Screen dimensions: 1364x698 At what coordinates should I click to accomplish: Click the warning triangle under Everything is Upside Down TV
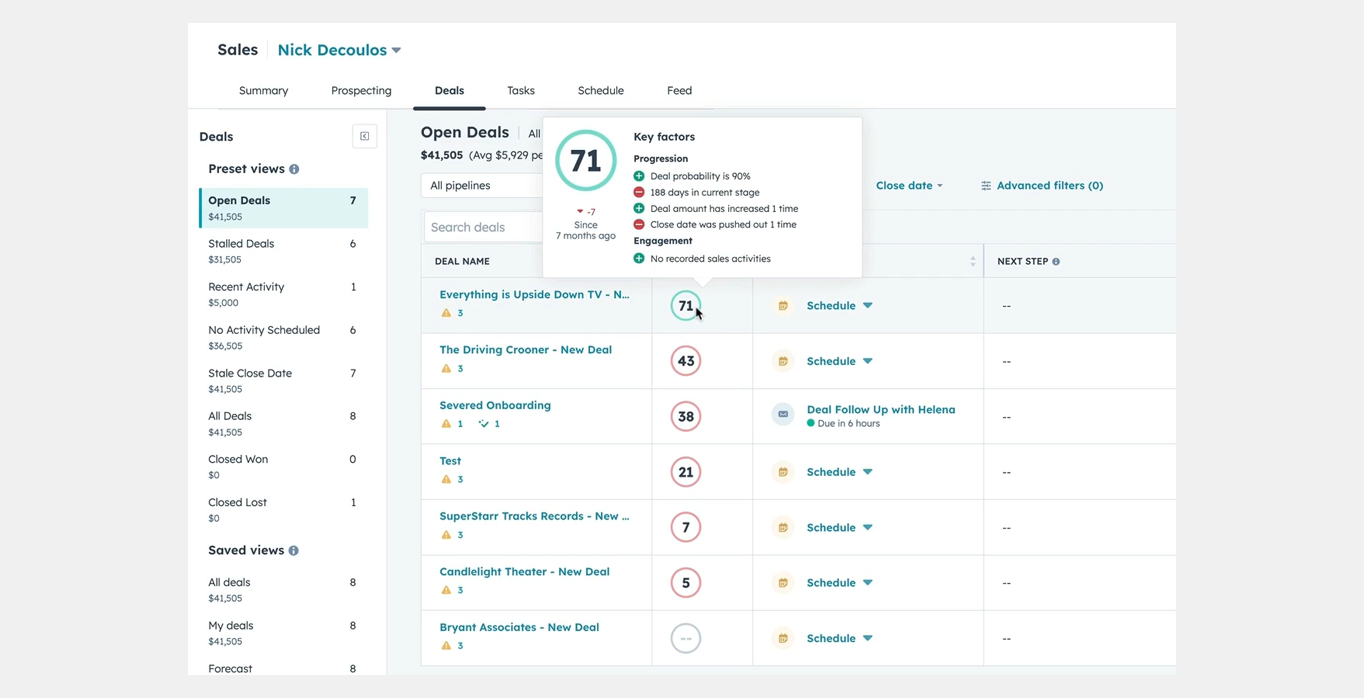[443, 312]
